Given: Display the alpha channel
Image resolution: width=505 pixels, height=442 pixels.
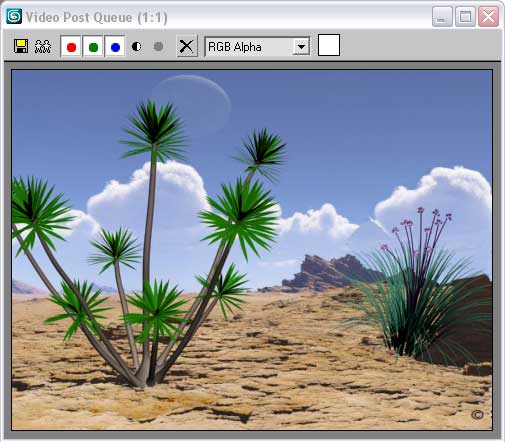Looking at the screenshot, I should coord(136,46).
